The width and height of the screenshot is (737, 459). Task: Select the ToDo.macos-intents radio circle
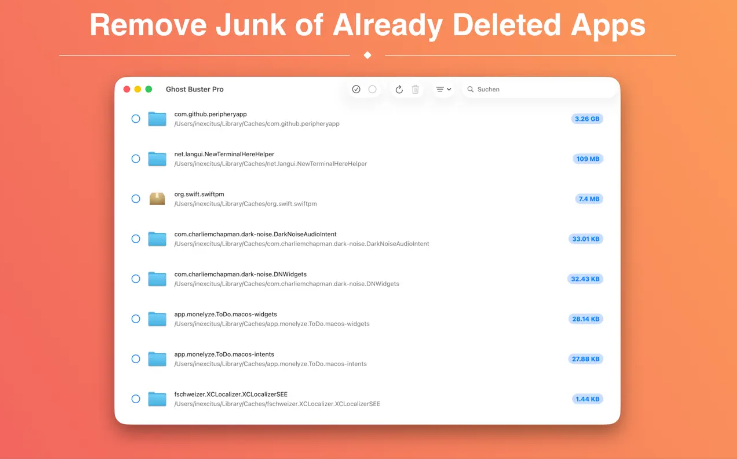click(136, 359)
